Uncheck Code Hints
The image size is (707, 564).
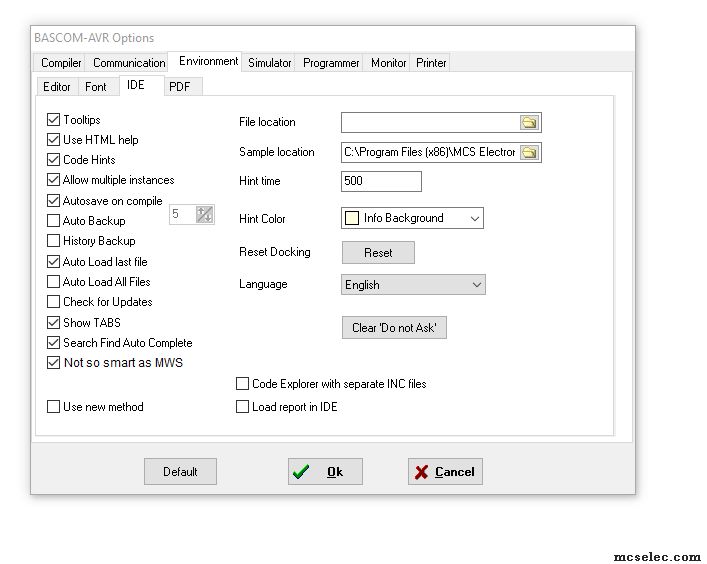click(53, 160)
